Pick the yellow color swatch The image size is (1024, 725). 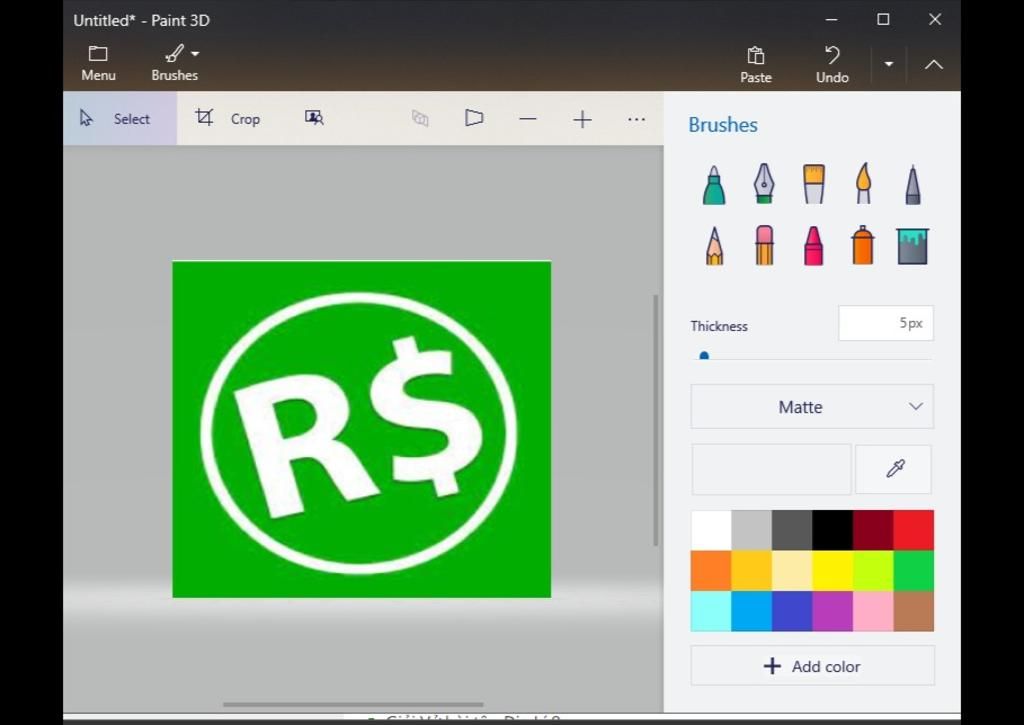[833, 570]
